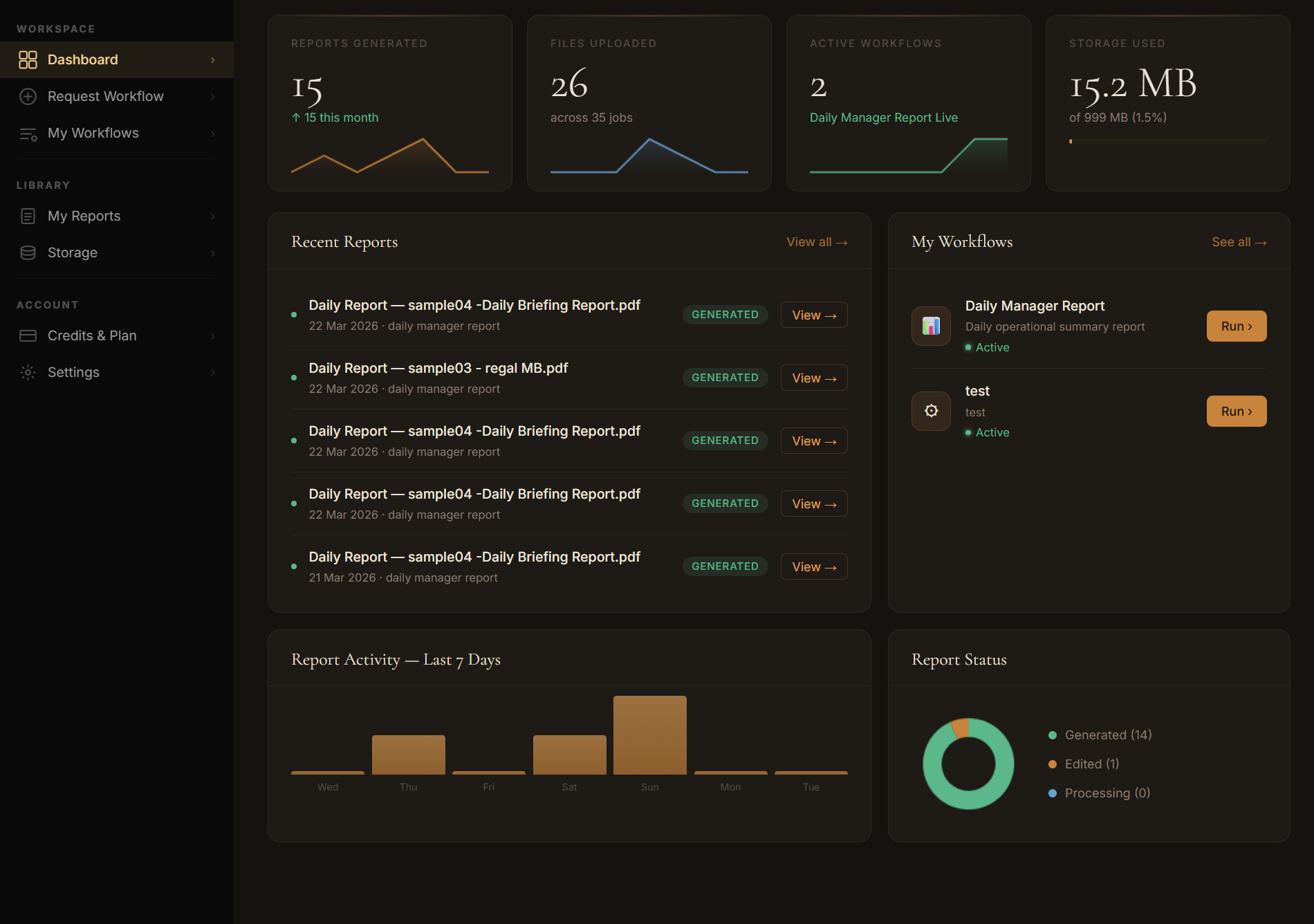Click the Report Status donut chart
1314x924 pixels.
click(x=968, y=764)
